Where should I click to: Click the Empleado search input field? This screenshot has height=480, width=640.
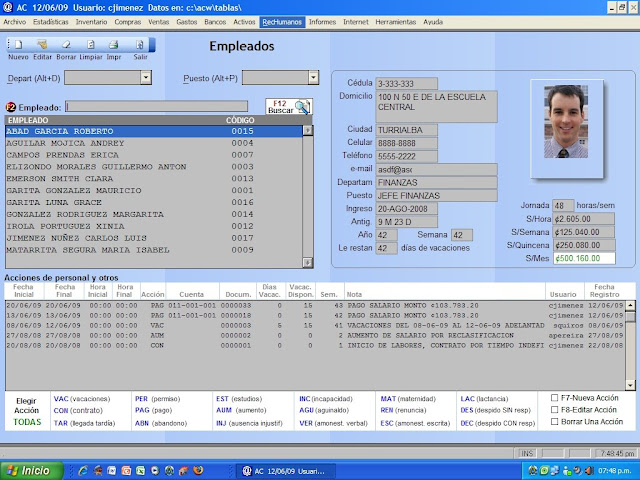[x=156, y=107]
